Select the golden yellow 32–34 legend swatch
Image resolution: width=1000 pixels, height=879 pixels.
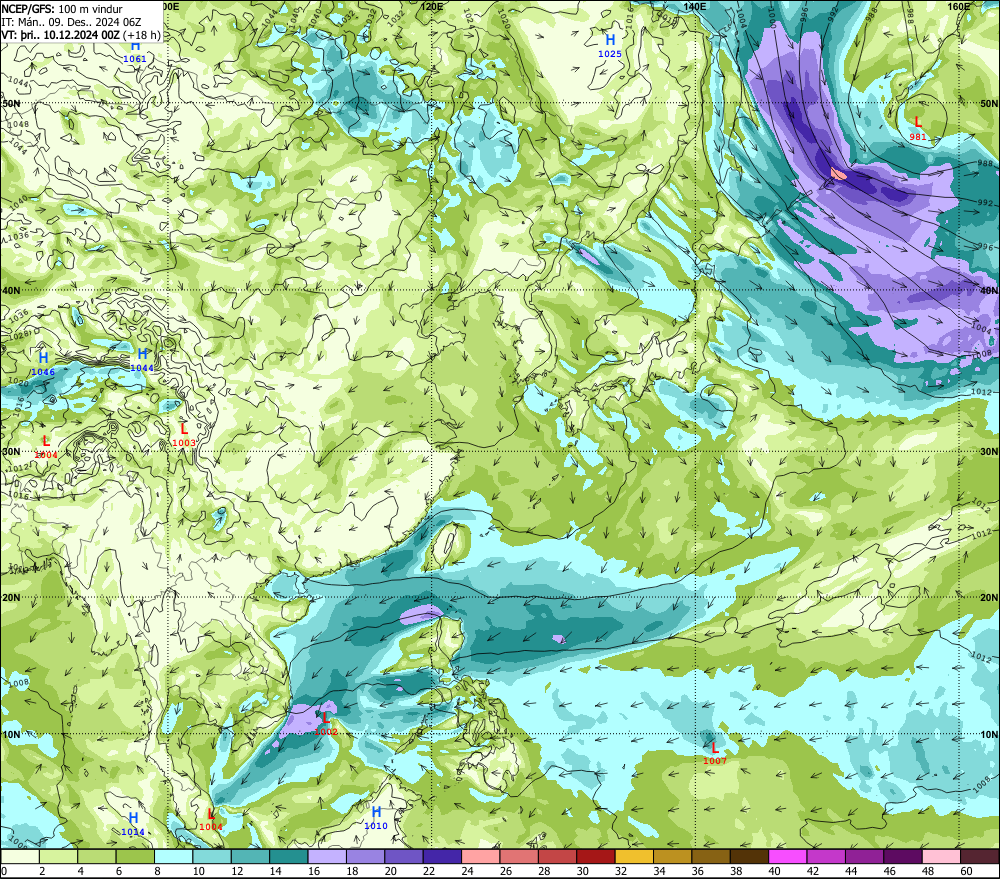(x=635, y=857)
